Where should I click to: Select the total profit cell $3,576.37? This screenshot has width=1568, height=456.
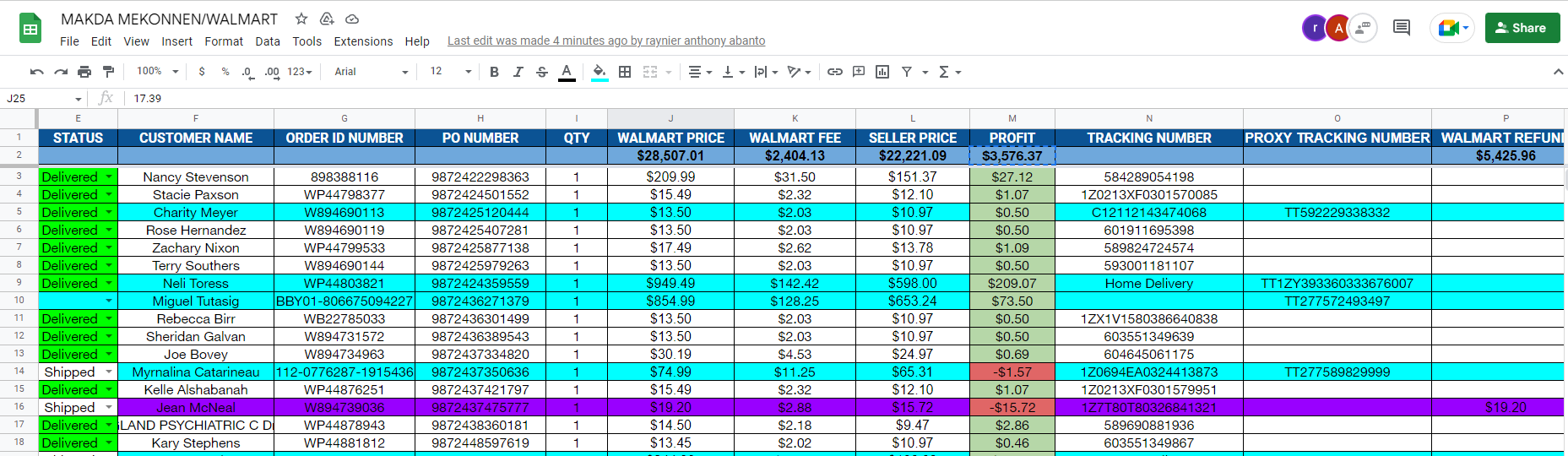[1012, 155]
